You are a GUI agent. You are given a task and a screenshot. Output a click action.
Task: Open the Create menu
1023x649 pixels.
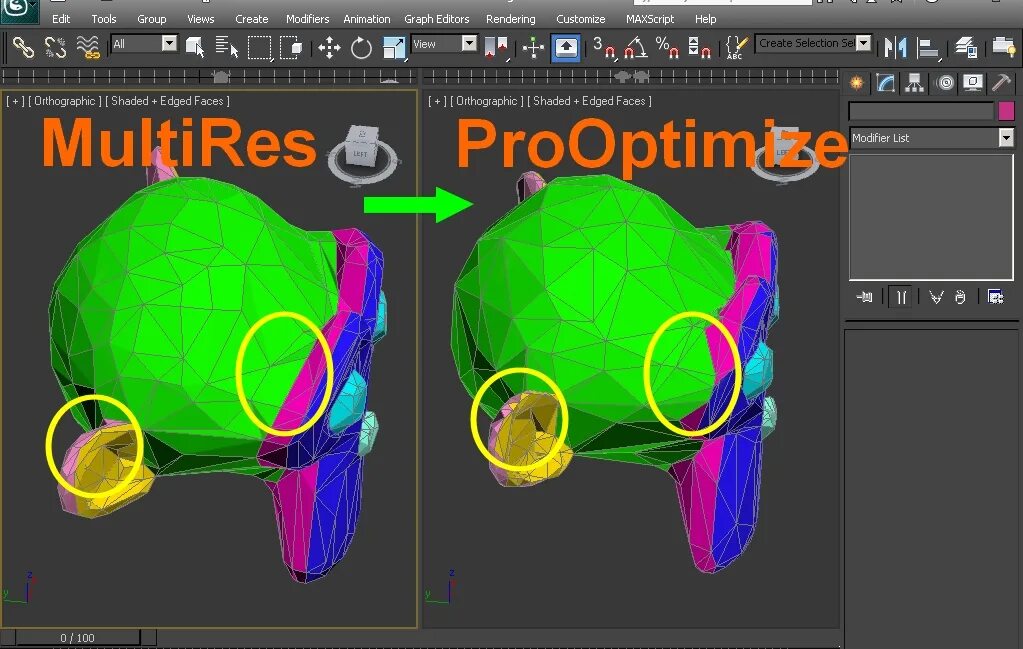click(x=251, y=19)
